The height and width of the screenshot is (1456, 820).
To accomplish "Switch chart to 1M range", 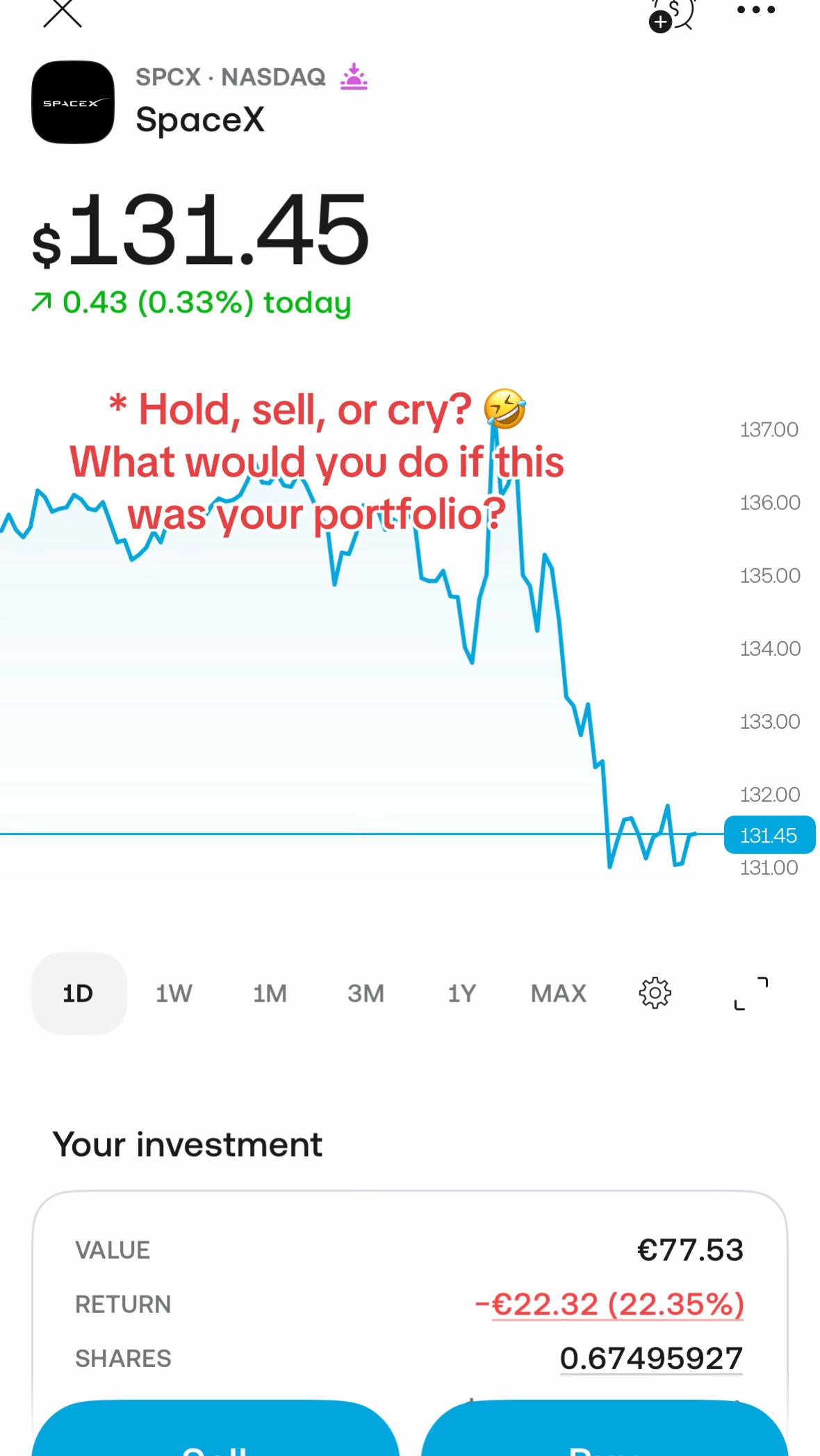I will click(270, 993).
